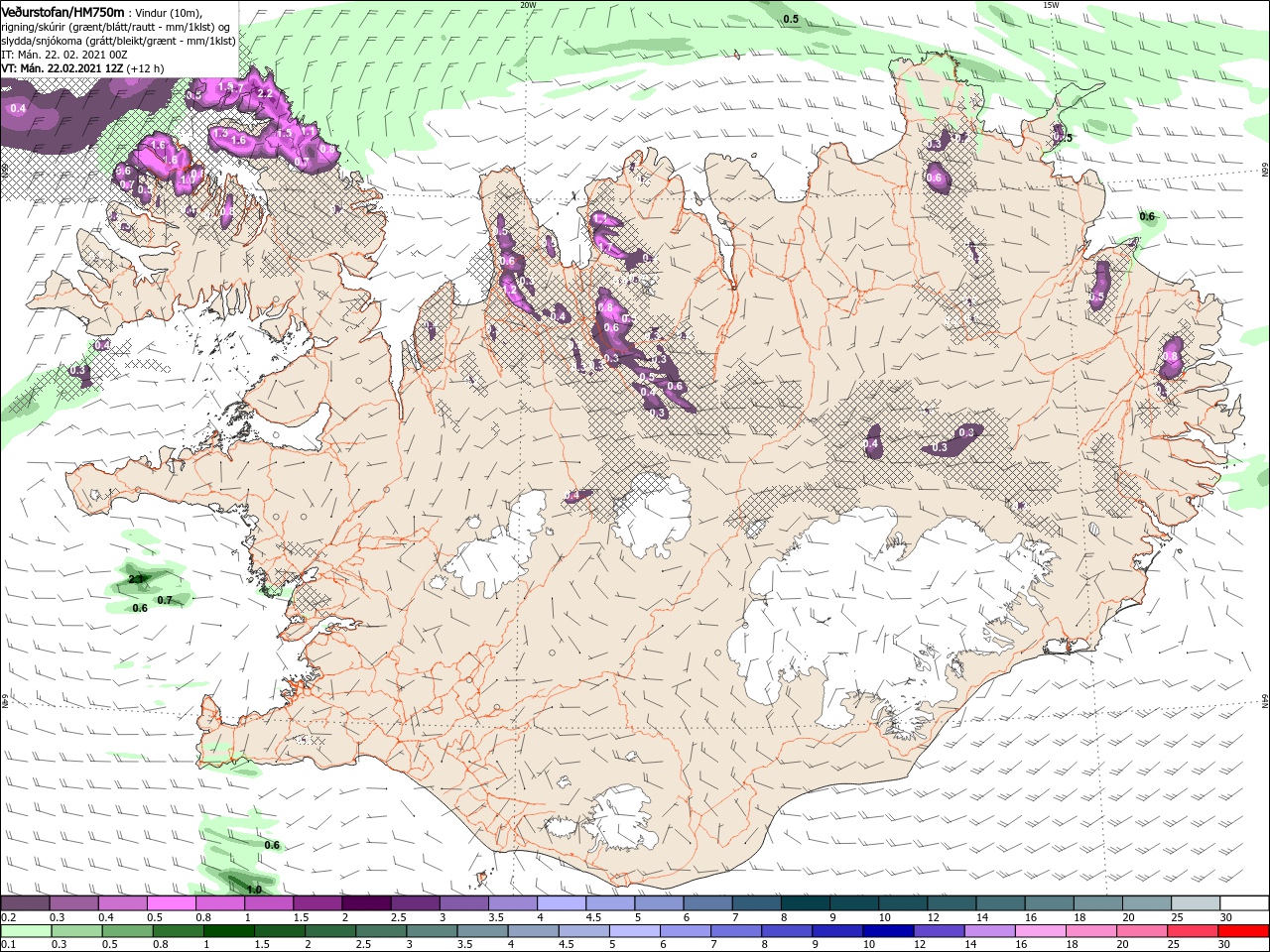Pick the white swatch ending the snow scale

(1242, 903)
